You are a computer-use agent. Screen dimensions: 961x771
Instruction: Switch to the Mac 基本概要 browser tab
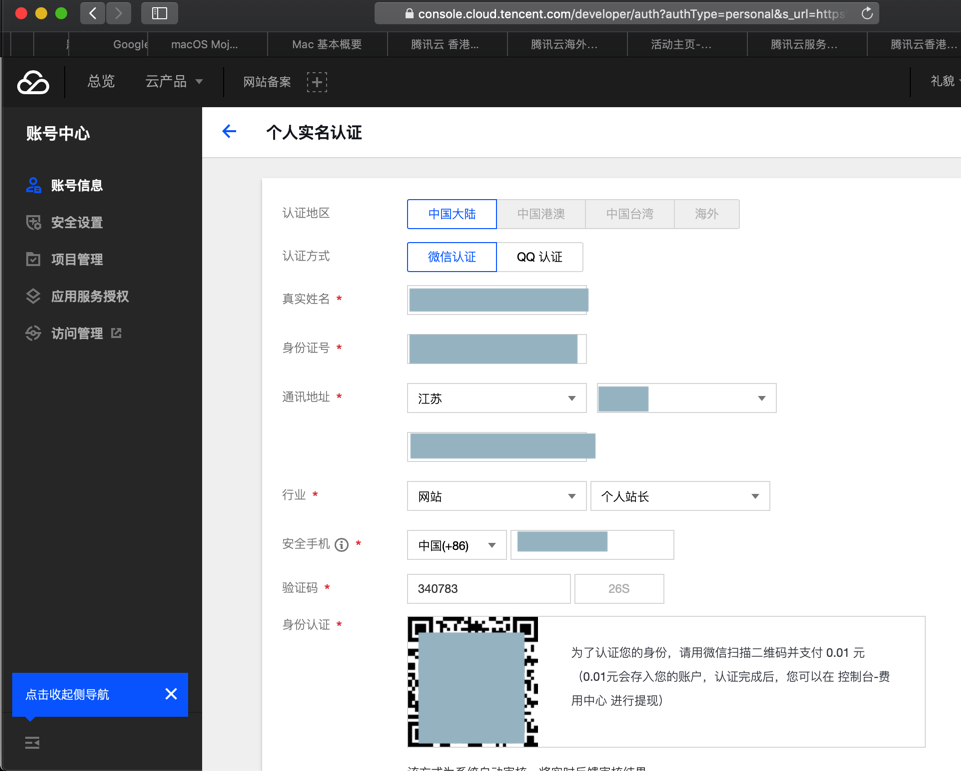(x=327, y=44)
